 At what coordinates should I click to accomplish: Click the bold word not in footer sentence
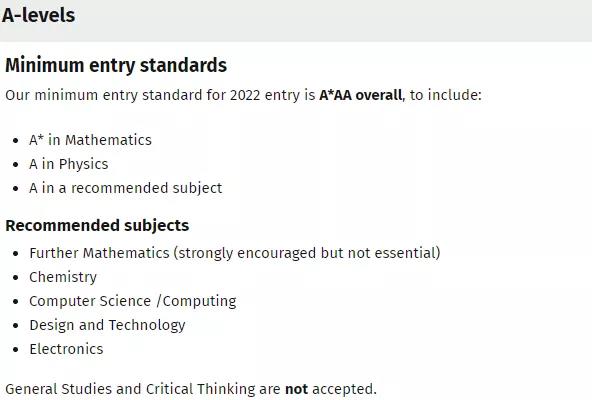(x=296, y=389)
